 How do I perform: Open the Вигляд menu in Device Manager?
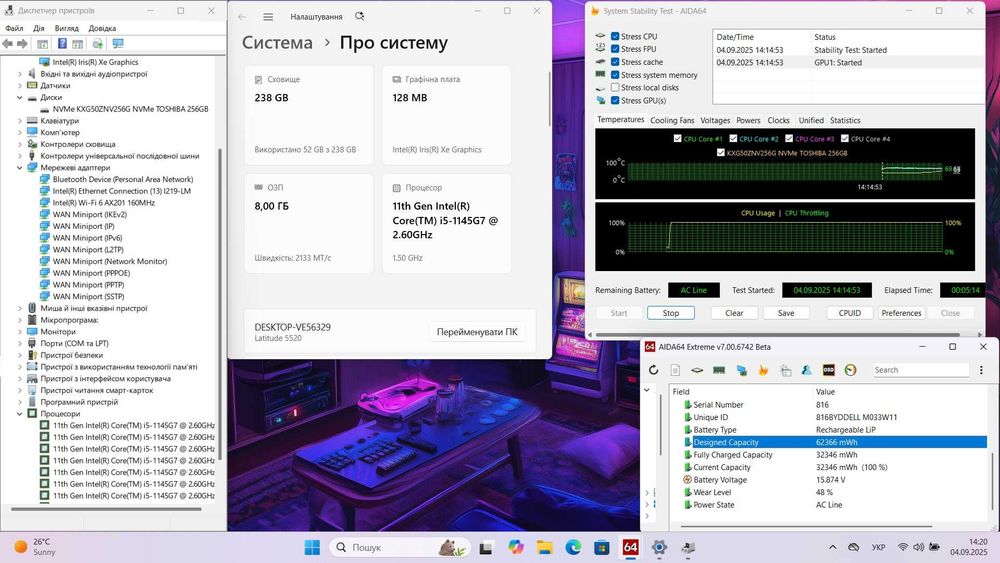66,28
